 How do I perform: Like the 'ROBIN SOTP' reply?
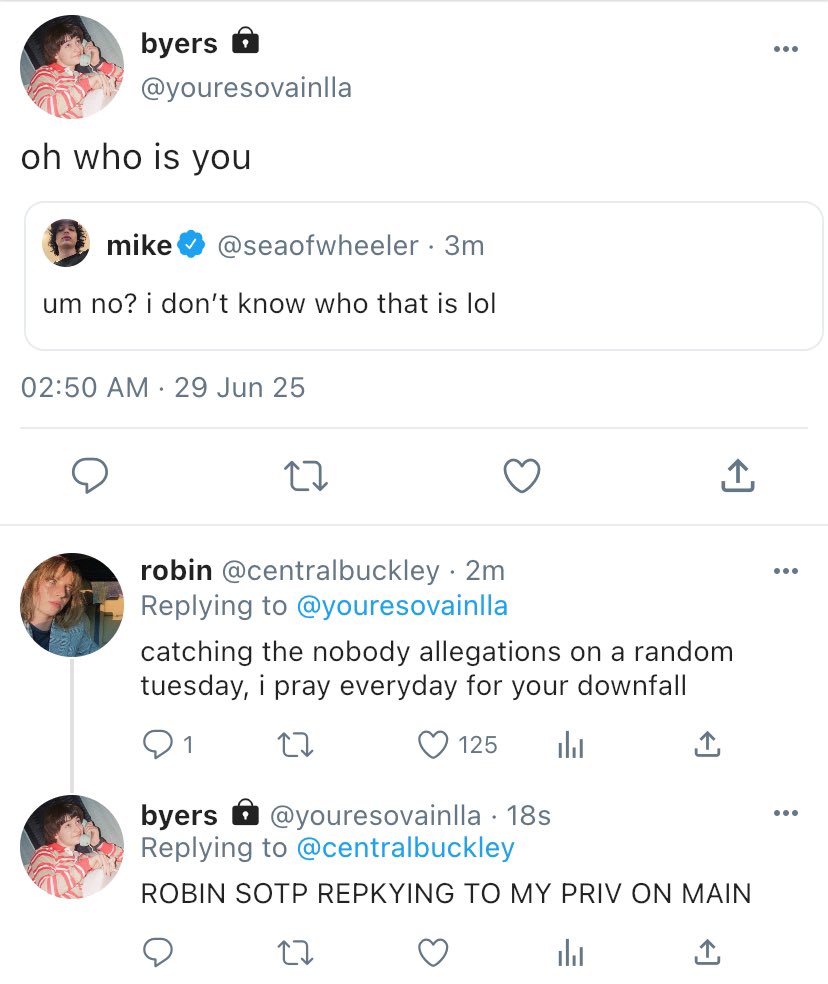[433, 953]
